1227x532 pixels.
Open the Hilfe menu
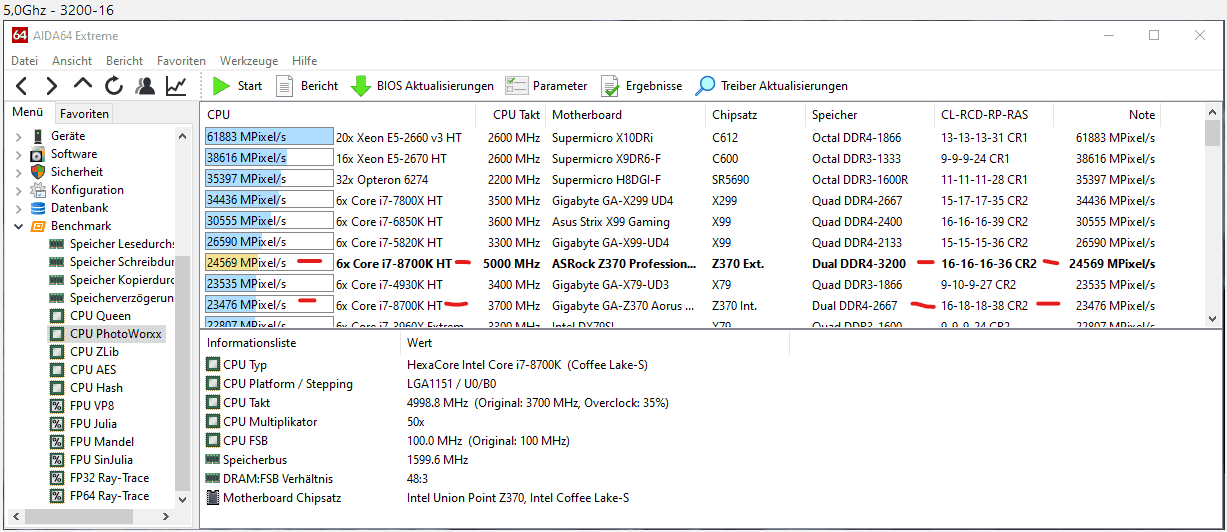tap(304, 61)
